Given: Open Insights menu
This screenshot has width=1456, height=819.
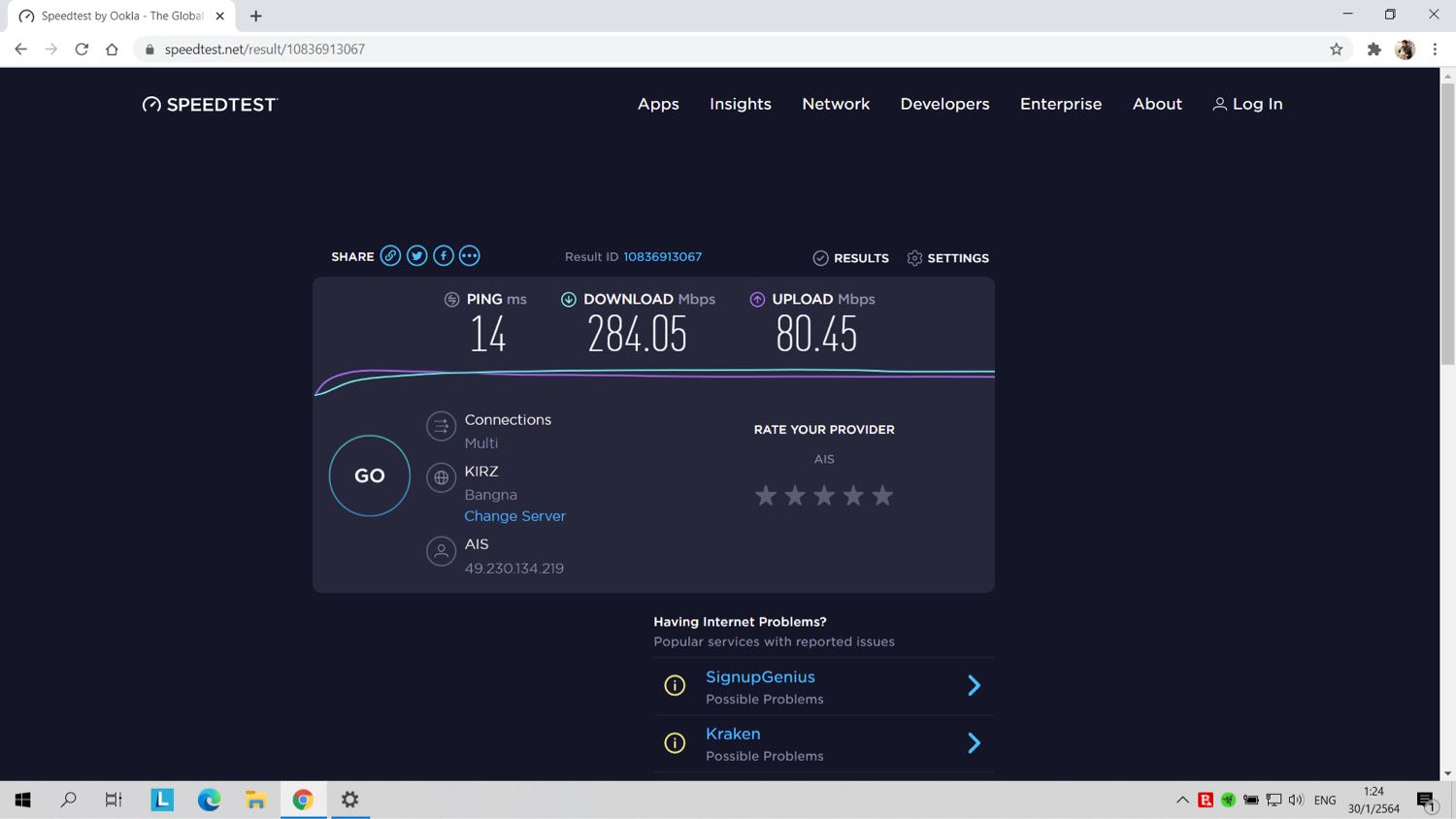Looking at the screenshot, I should 741,104.
